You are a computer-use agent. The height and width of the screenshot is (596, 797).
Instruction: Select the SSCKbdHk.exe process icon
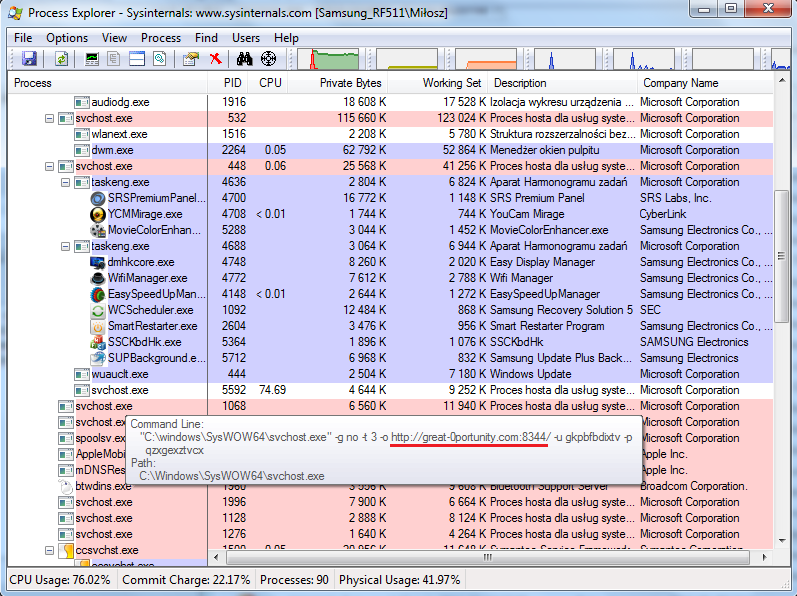(98, 342)
